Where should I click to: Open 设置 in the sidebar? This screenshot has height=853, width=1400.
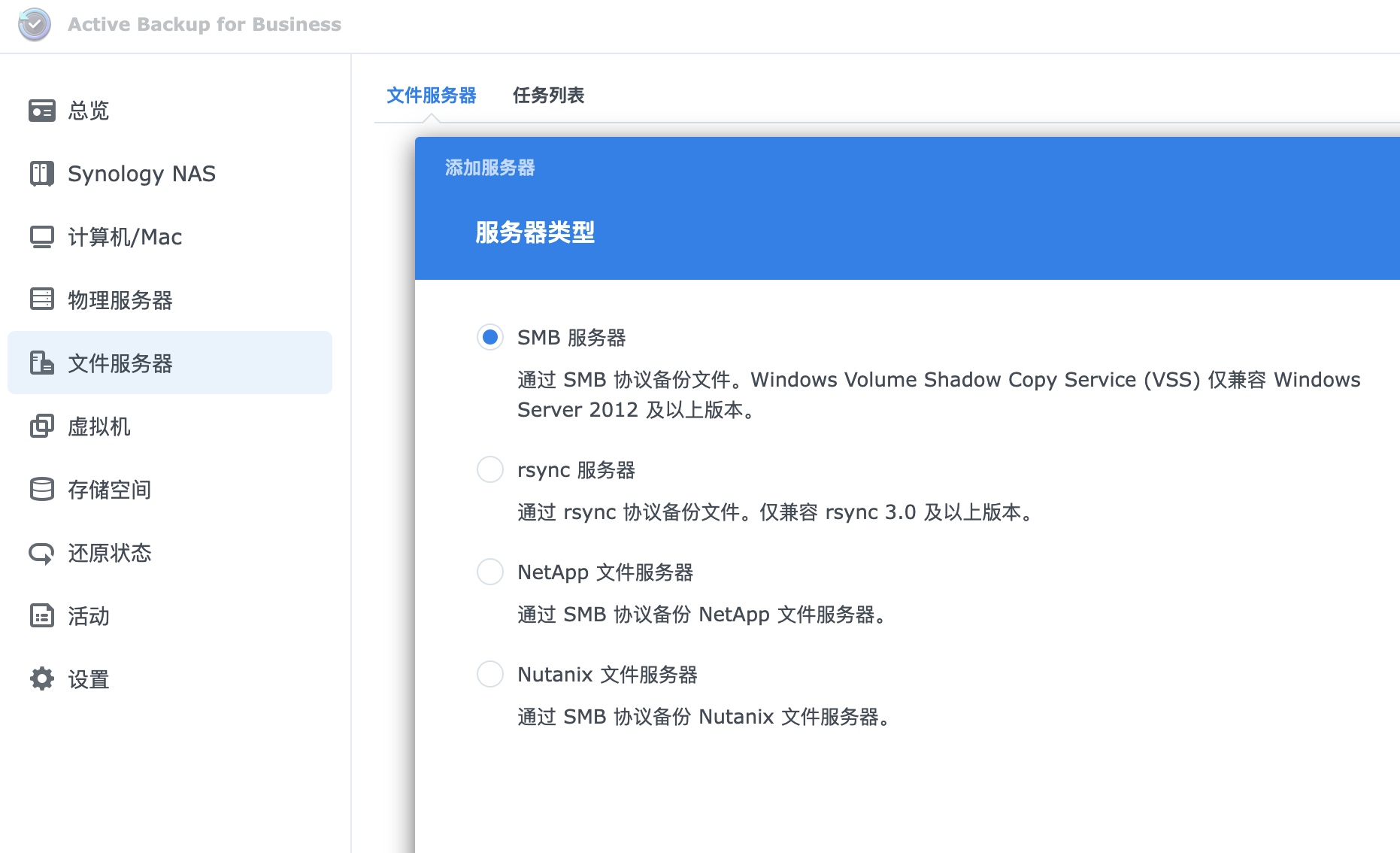coord(170,678)
